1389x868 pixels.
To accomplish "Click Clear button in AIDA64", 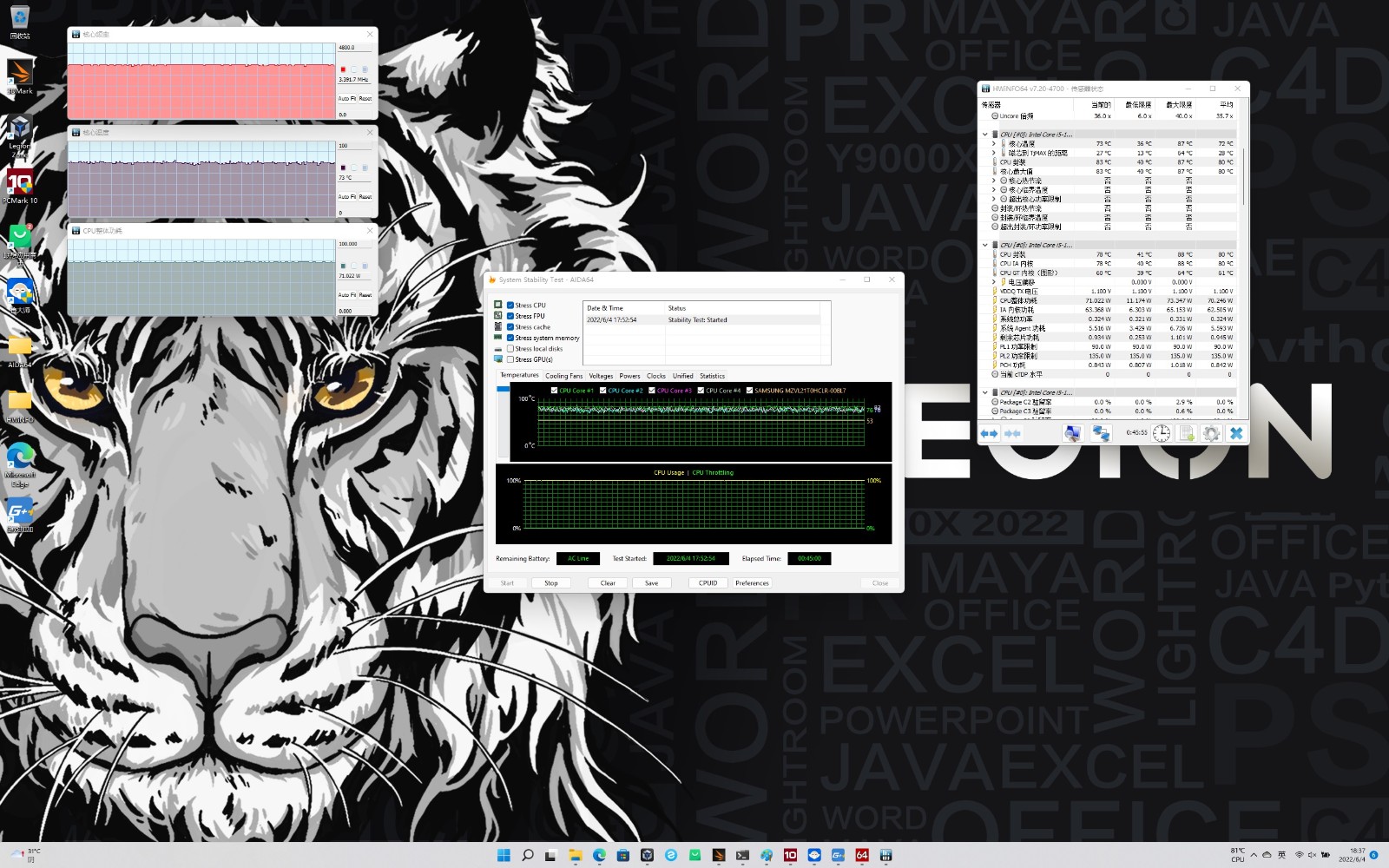I will [x=608, y=583].
